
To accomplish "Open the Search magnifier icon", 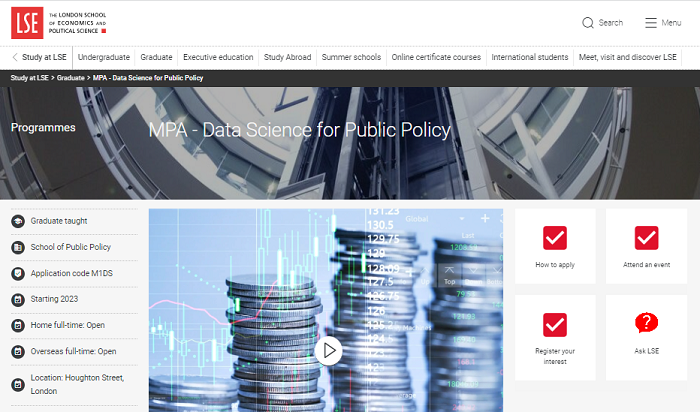I will [x=587, y=23].
